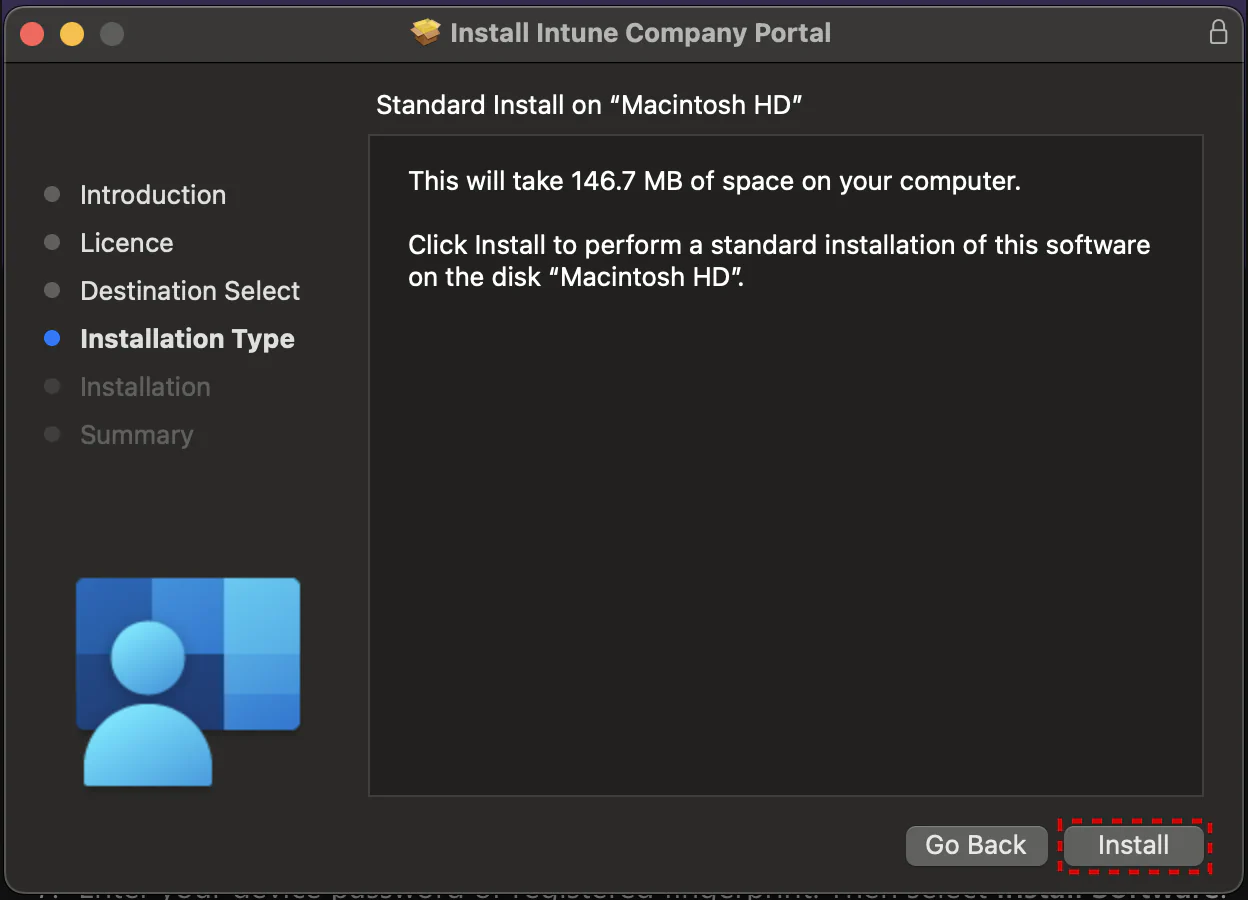Click the '146.7 MB of space' text line
This screenshot has width=1248, height=900.
715,182
